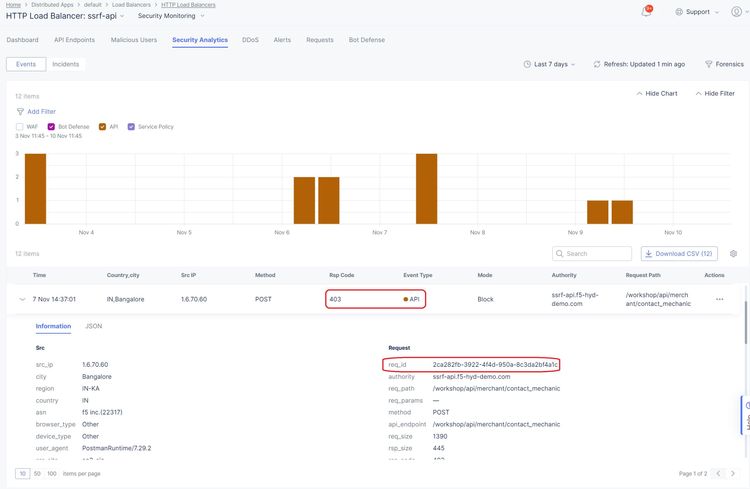The height and width of the screenshot is (489, 750).
Task: Click the Download CSV button
Action: click(679, 254)
